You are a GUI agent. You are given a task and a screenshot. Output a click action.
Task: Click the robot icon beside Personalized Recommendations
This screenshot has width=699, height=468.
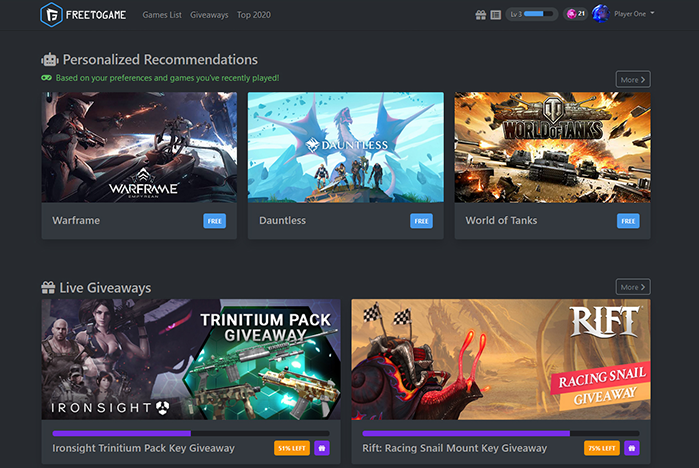[x=50, y=60]
